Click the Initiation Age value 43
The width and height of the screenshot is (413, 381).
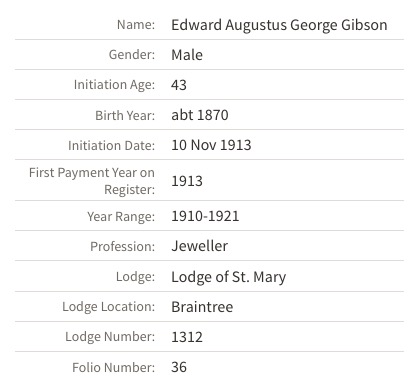coord(179,85)
